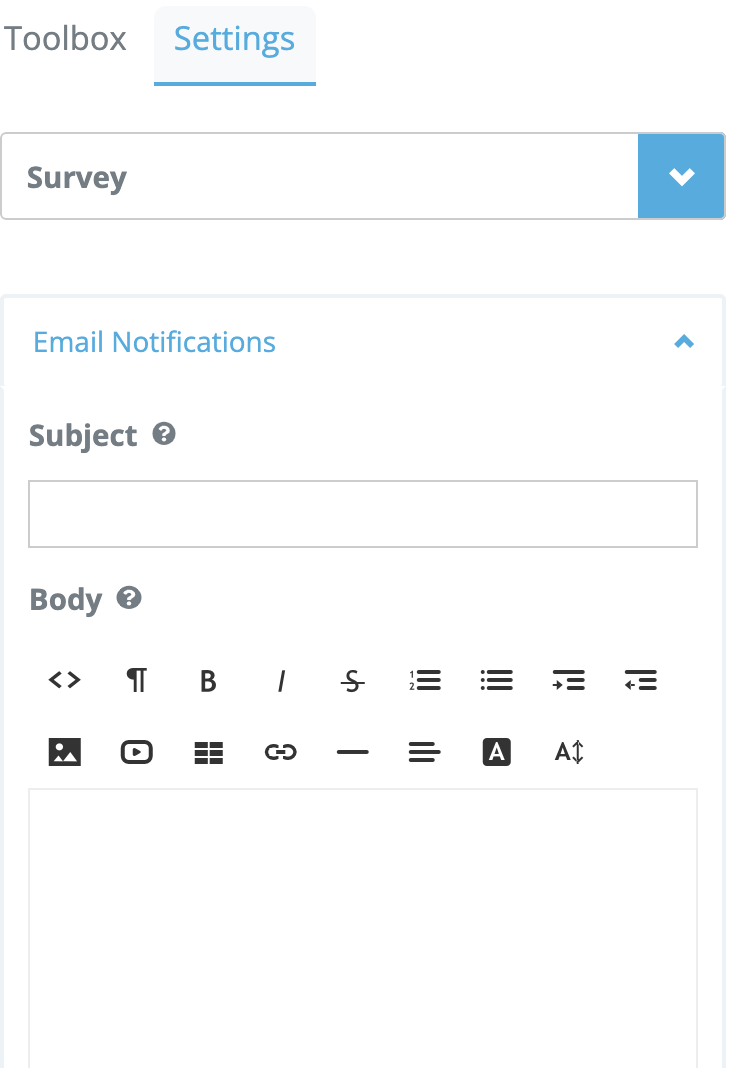Insert a bulleted list
This screenshot has height=1068, width=756.
click(x=496, y=681)
